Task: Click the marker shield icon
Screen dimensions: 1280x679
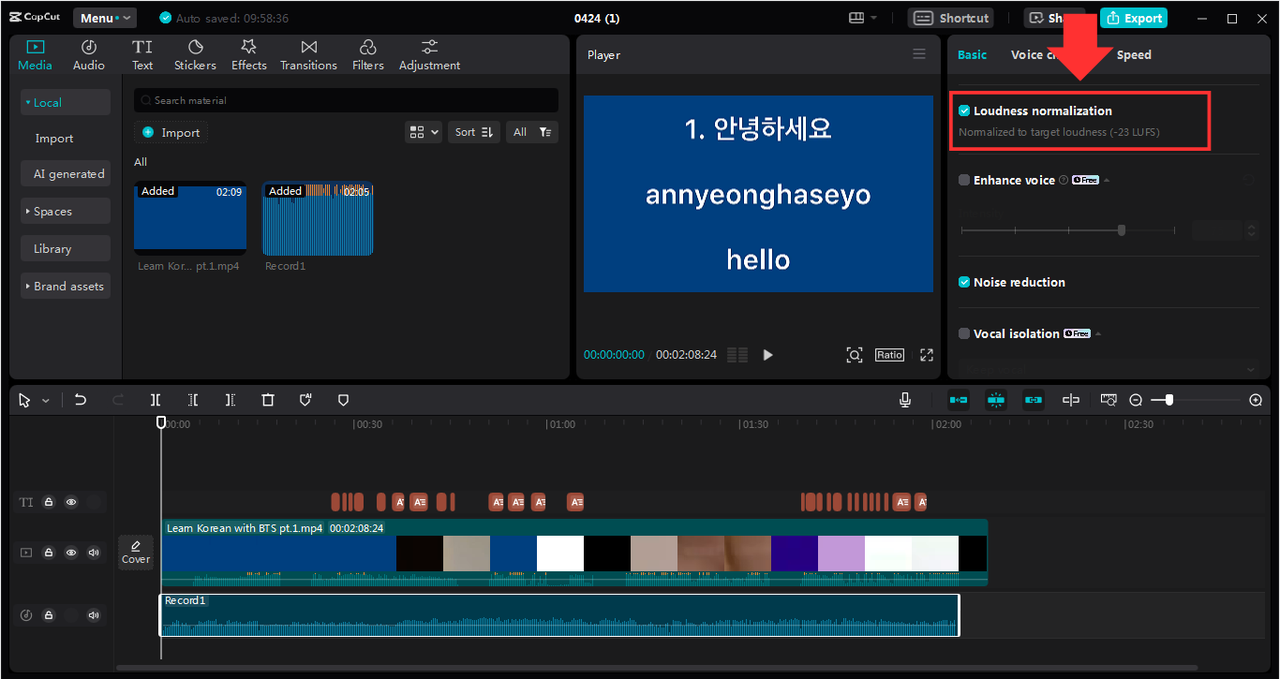Action: point(305,400)
